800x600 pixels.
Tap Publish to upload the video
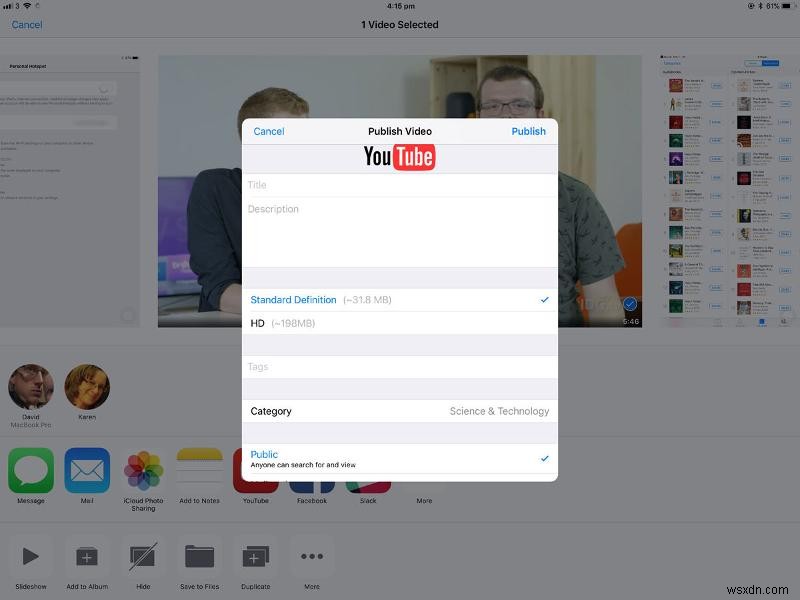point(528,131)
